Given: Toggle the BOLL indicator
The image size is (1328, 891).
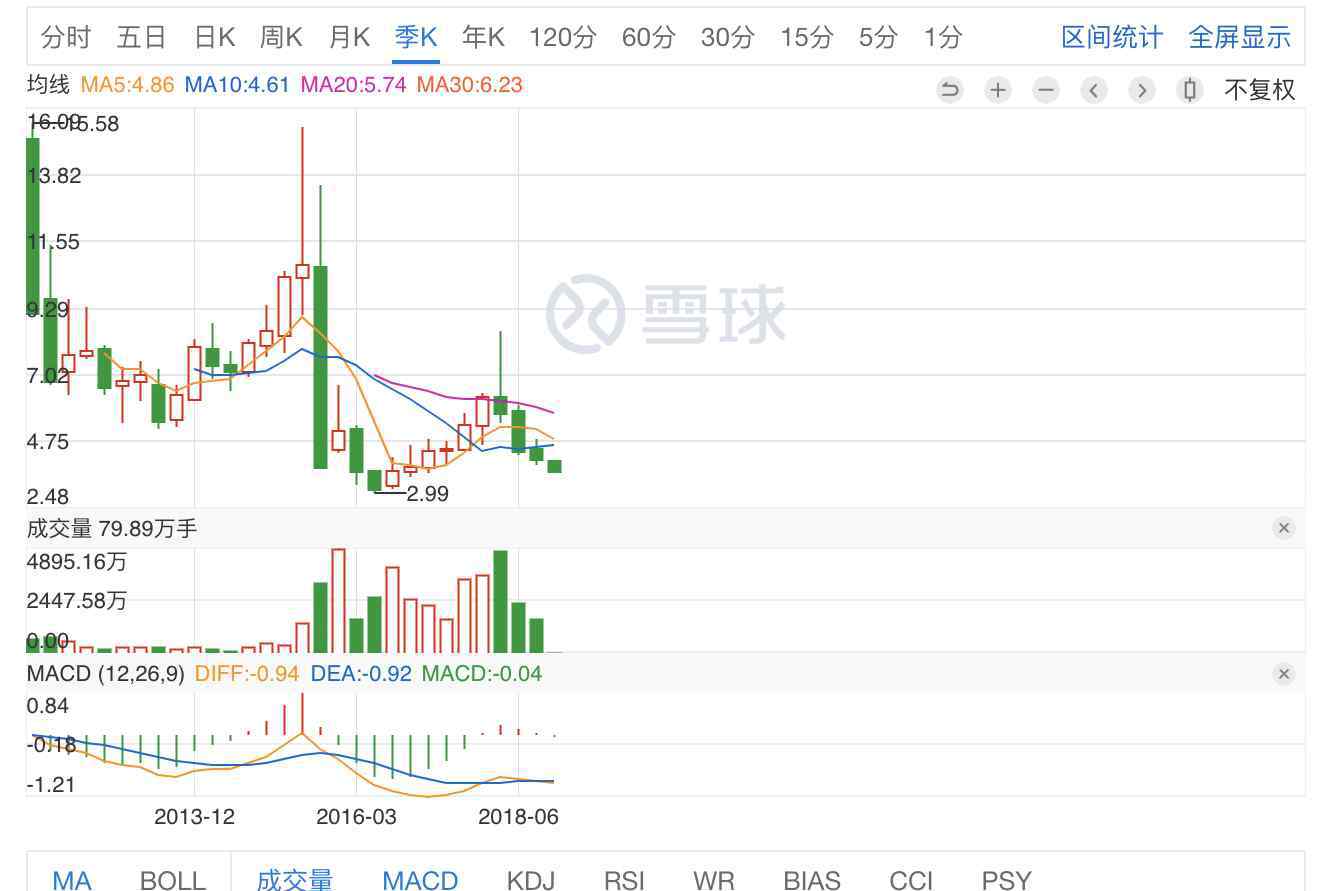Looking at the screenshot, I should pos(173,879).
